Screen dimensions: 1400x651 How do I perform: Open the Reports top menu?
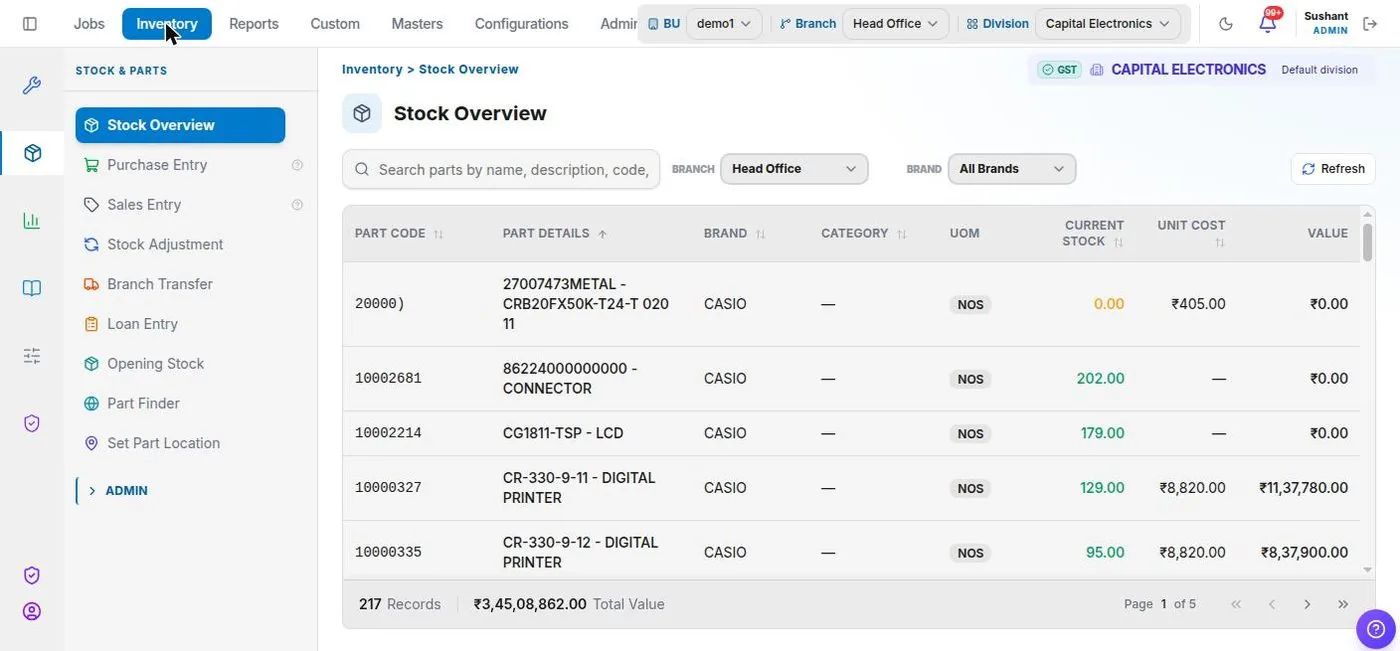[x=254, y=24]
